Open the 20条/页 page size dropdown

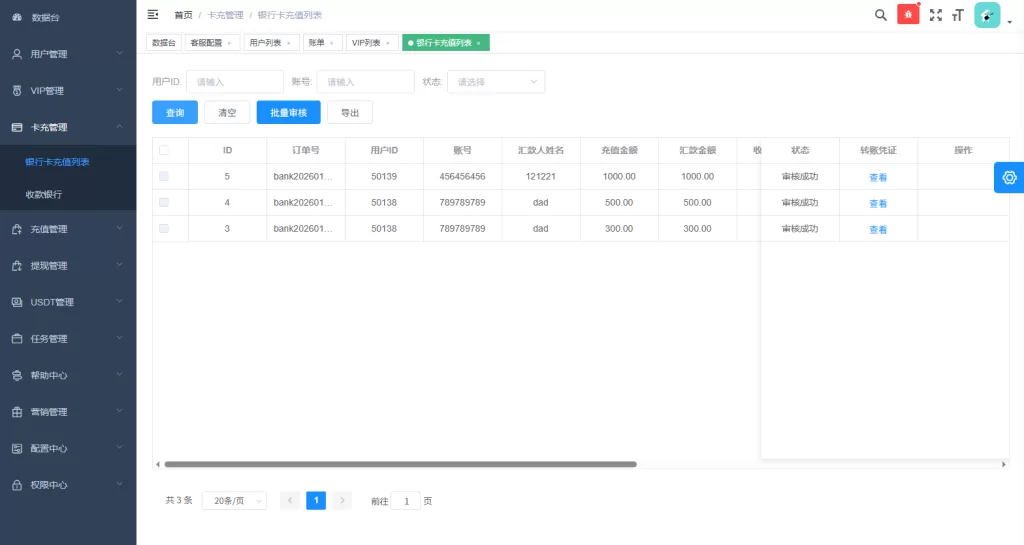click(234, 500)
